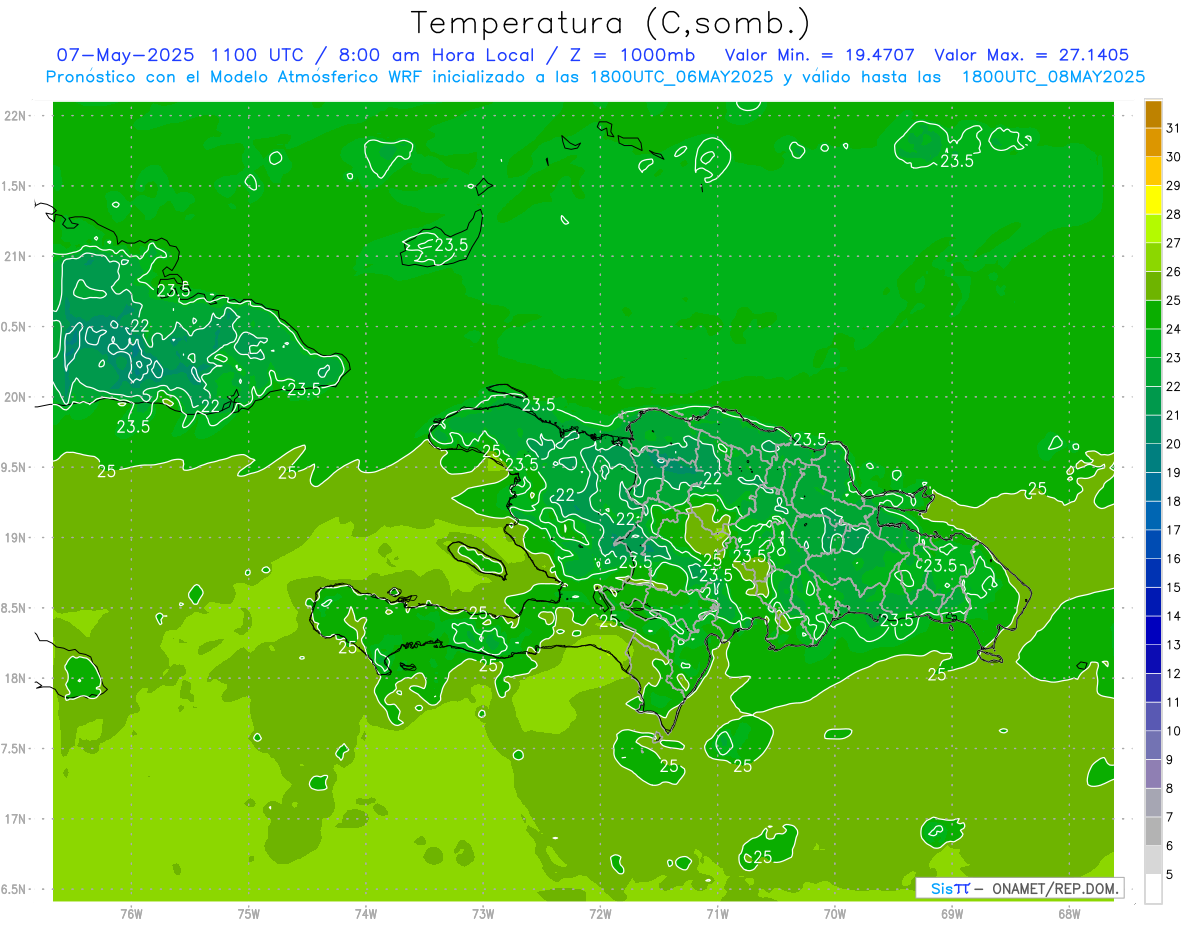
Task: Click the 21N latitude axis label
Action: [15, 256]
